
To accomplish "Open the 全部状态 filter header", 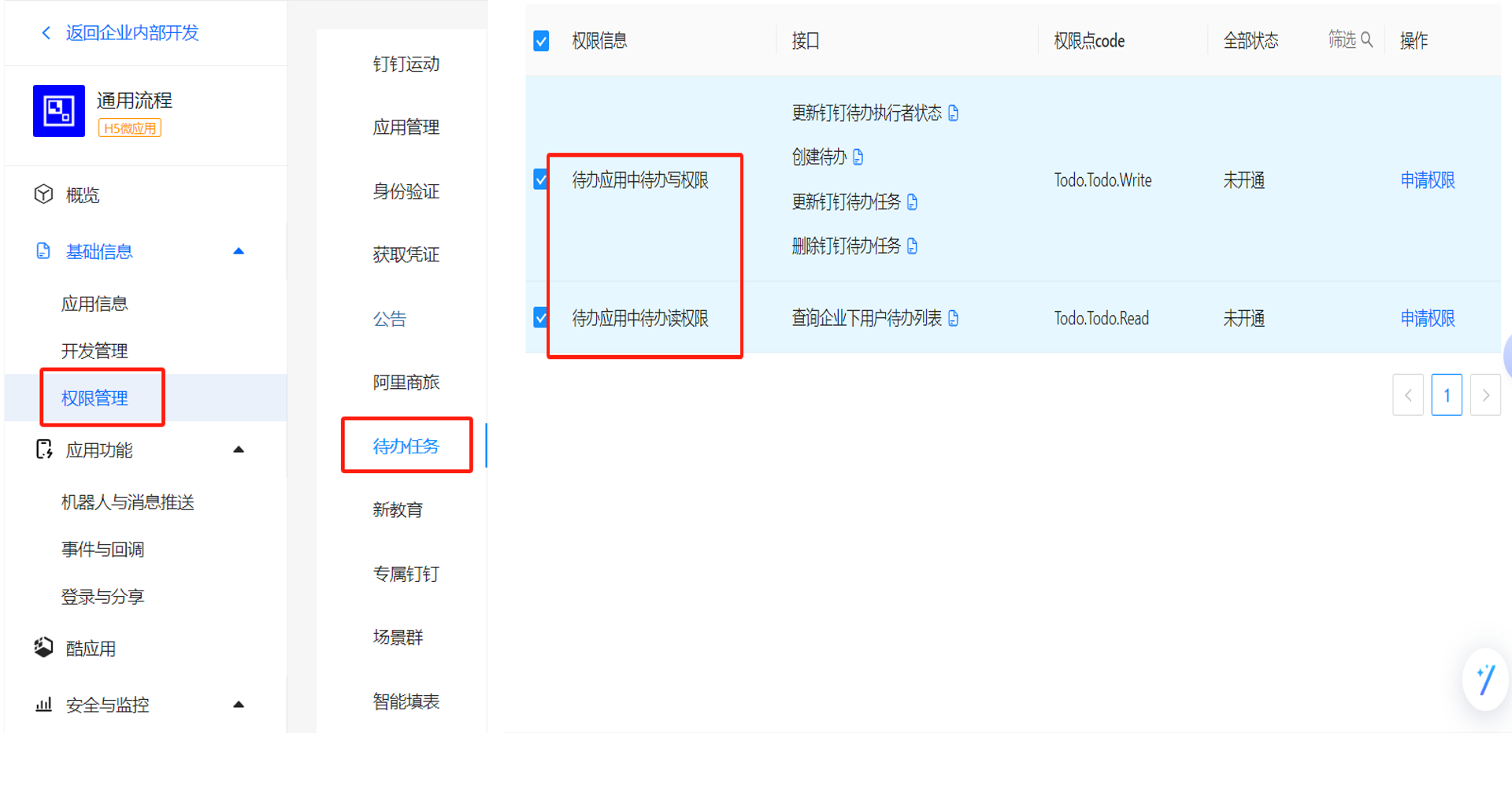I will [1251, 41].
